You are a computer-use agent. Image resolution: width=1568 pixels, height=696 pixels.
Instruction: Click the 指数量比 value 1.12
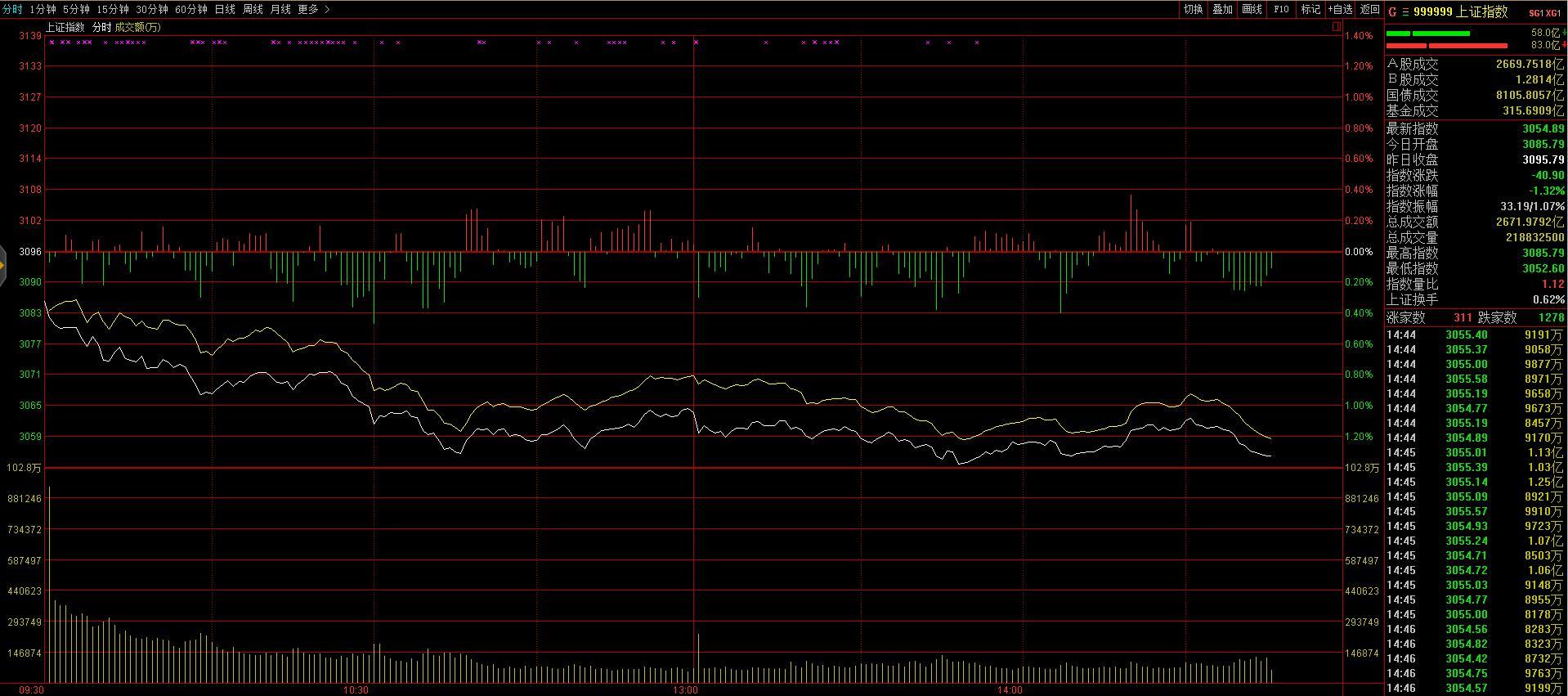coord(1552,284)
